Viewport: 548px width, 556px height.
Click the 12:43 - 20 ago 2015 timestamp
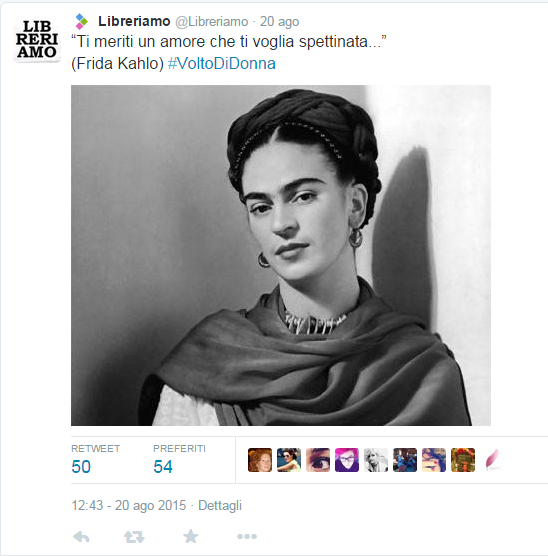pos(129,505)
